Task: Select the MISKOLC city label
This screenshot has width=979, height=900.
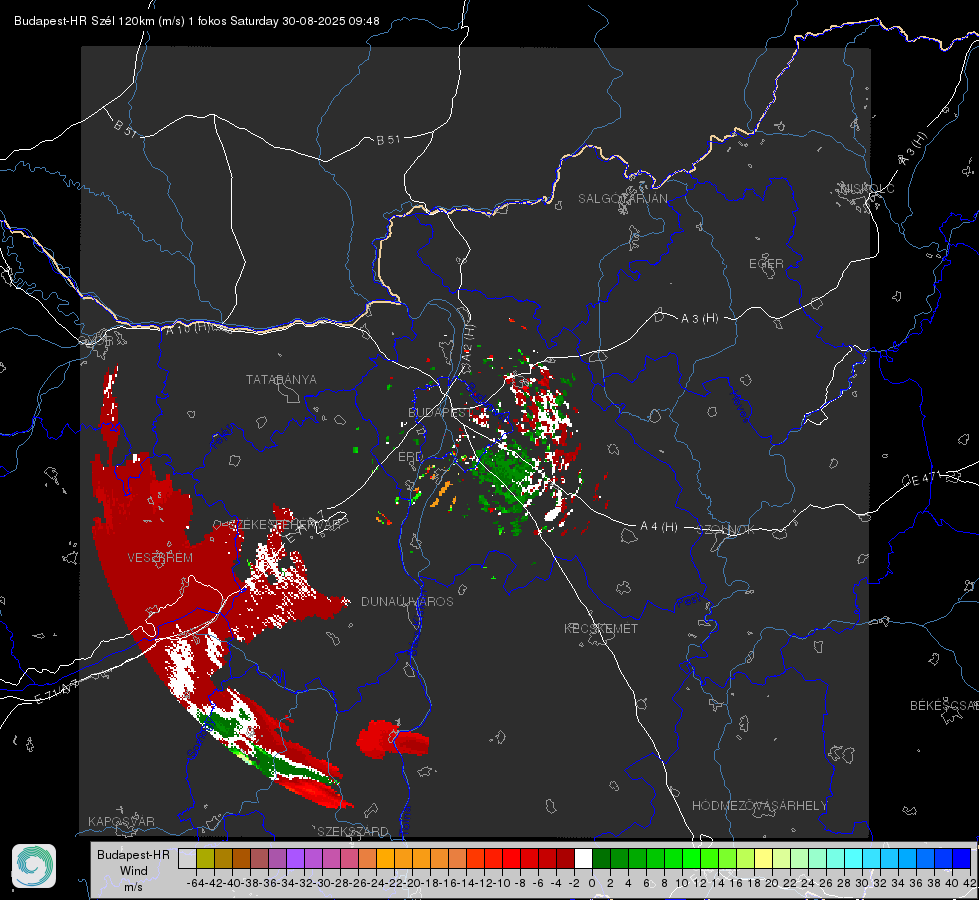Action: [867, 188]
